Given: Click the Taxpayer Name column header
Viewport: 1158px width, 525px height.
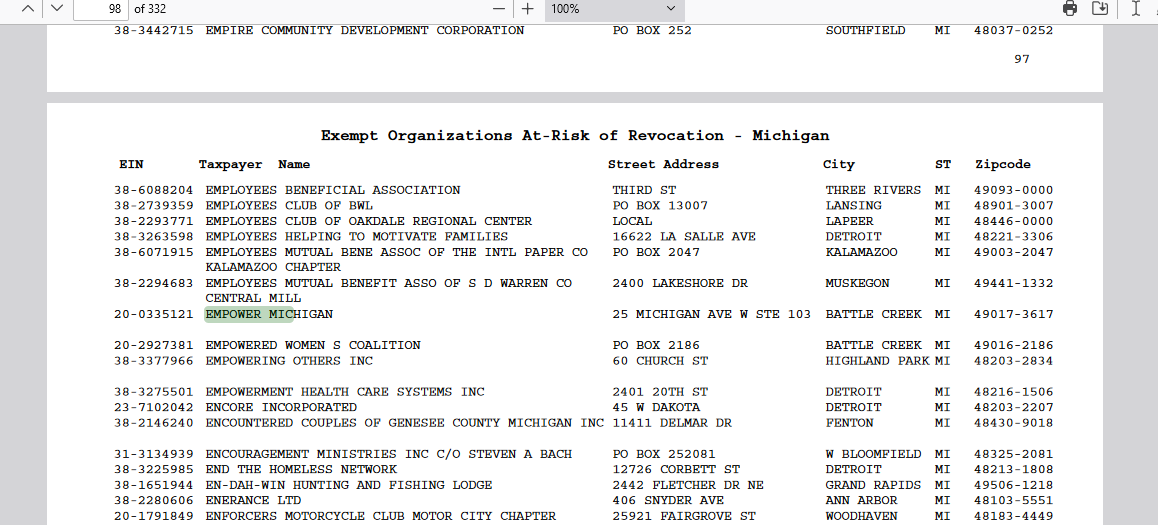Looking at the screenshot, I should (x=254, y=165).
